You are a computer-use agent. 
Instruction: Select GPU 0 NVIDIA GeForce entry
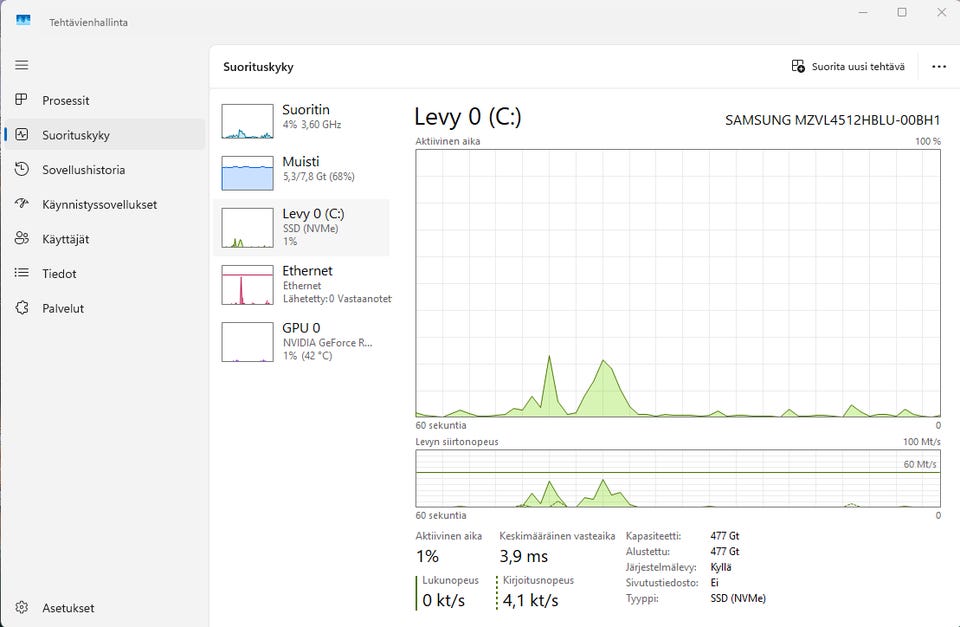pos(301,342)
